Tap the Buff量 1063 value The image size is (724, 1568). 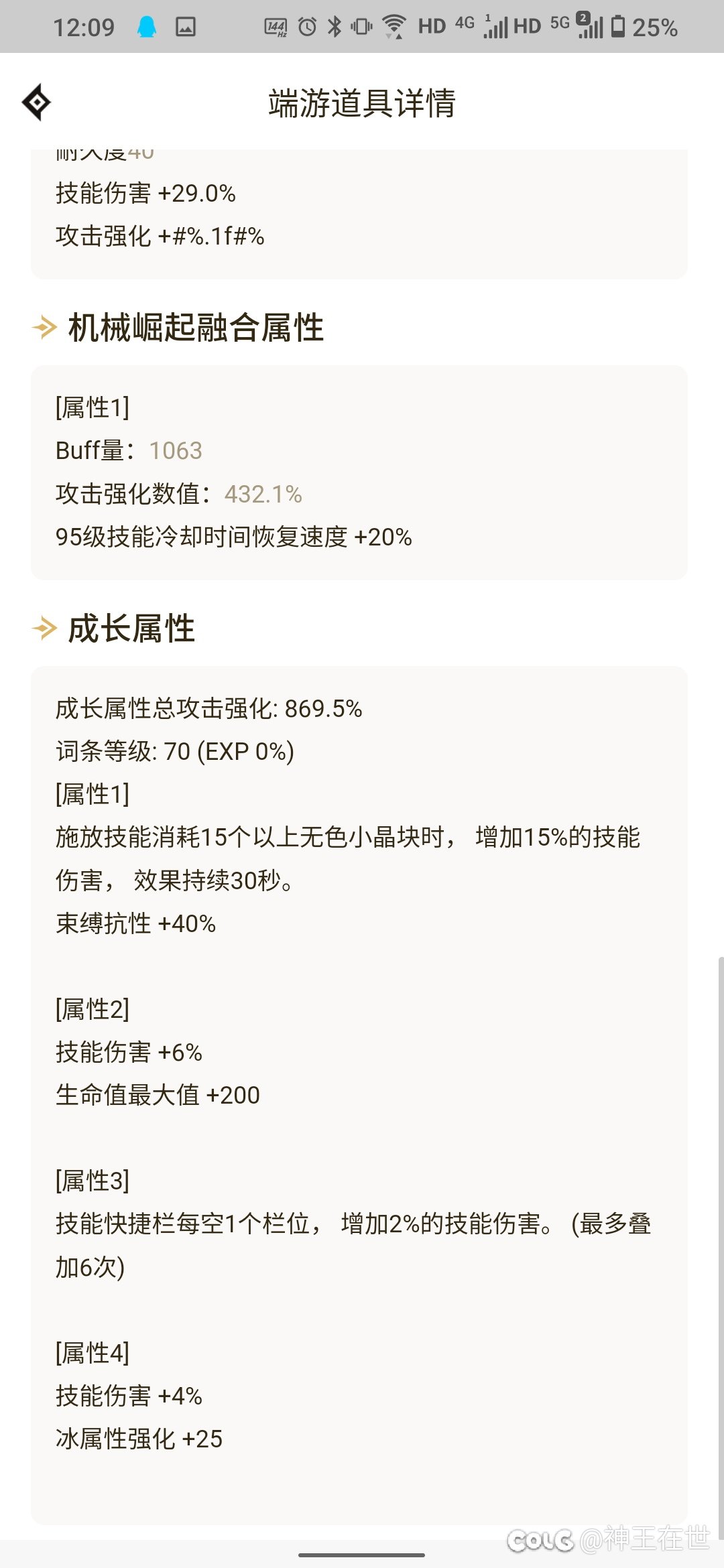(x=176, y=451)
